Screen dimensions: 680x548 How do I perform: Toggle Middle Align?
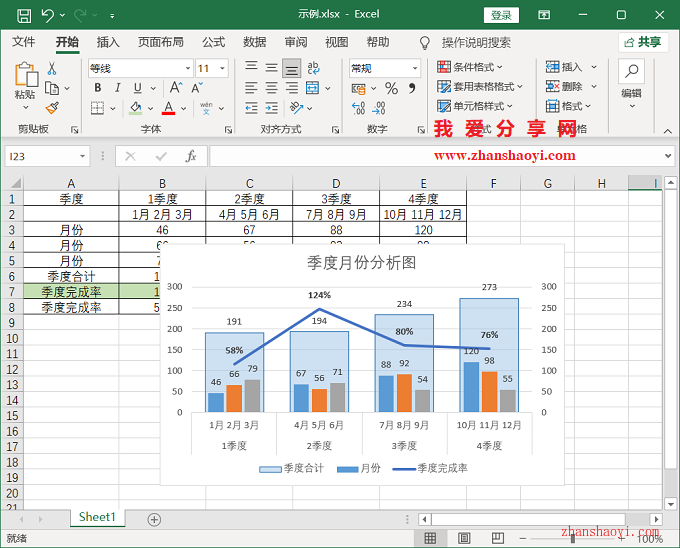pyautogui.click(x=271, y=68)
